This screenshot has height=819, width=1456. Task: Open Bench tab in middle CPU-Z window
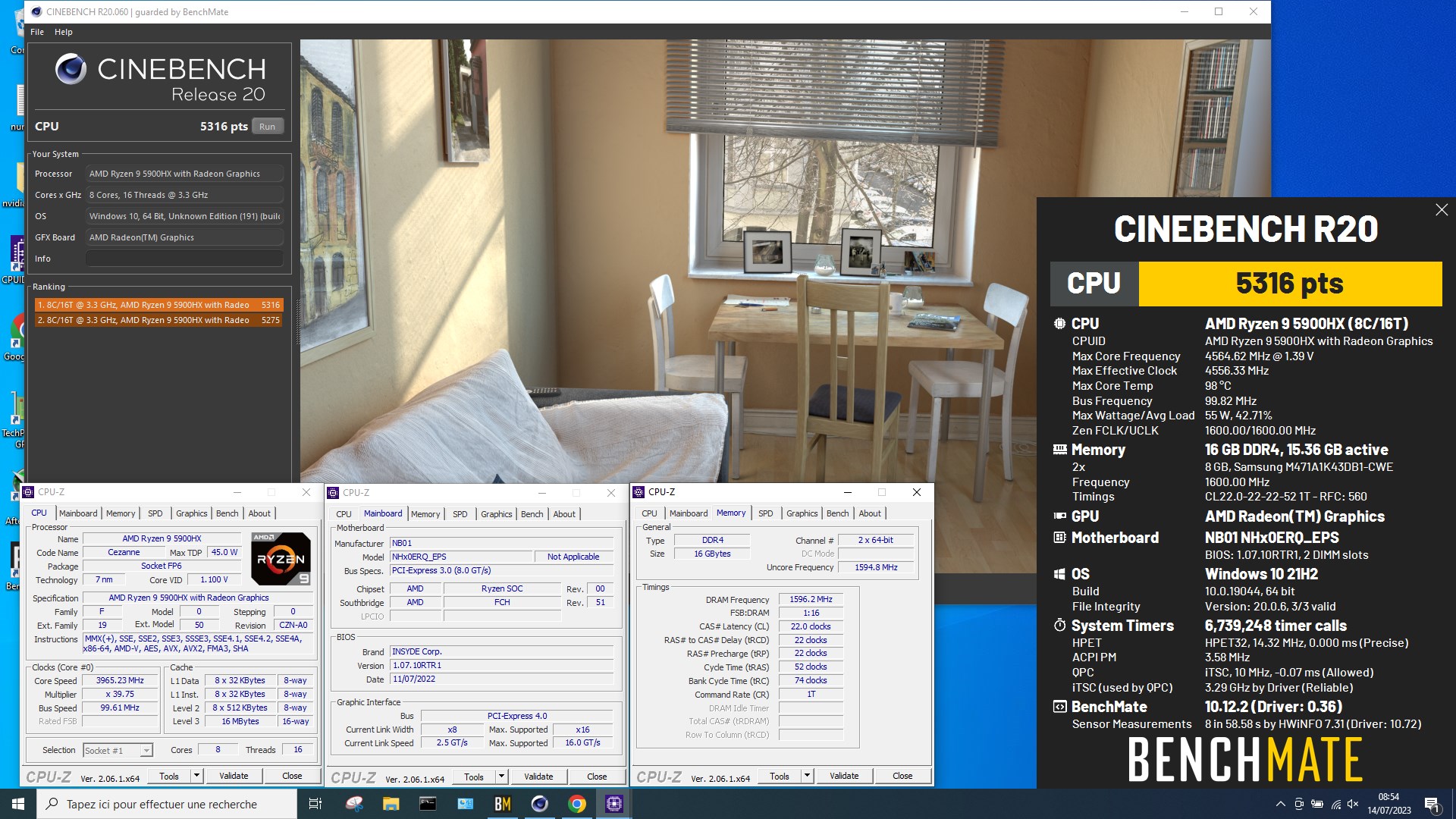[x=532, y=514]
